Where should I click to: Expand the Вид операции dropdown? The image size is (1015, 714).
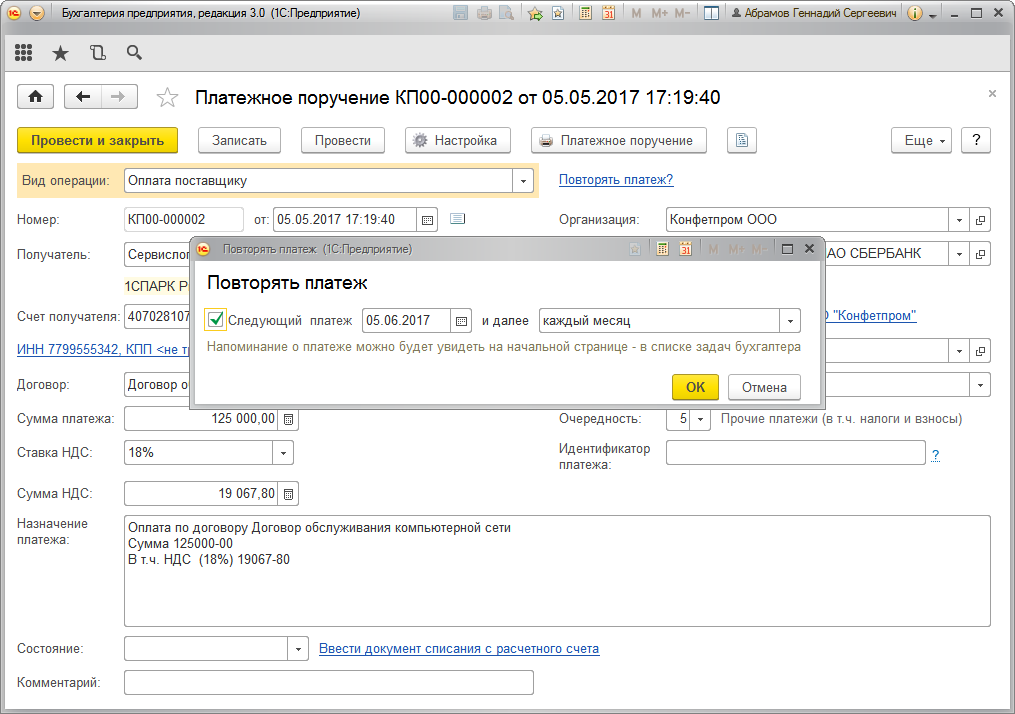(x=523, y=180)
